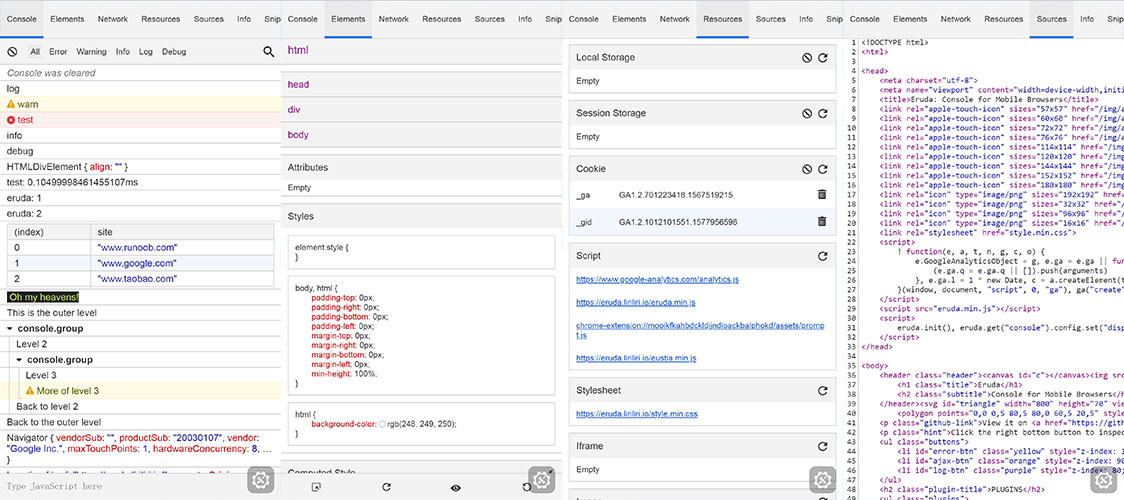This screenshot has height=500, width=1124.
Task: Click the background-color rgb swatch
Action: pyautogui.click(x=383, y=424)
